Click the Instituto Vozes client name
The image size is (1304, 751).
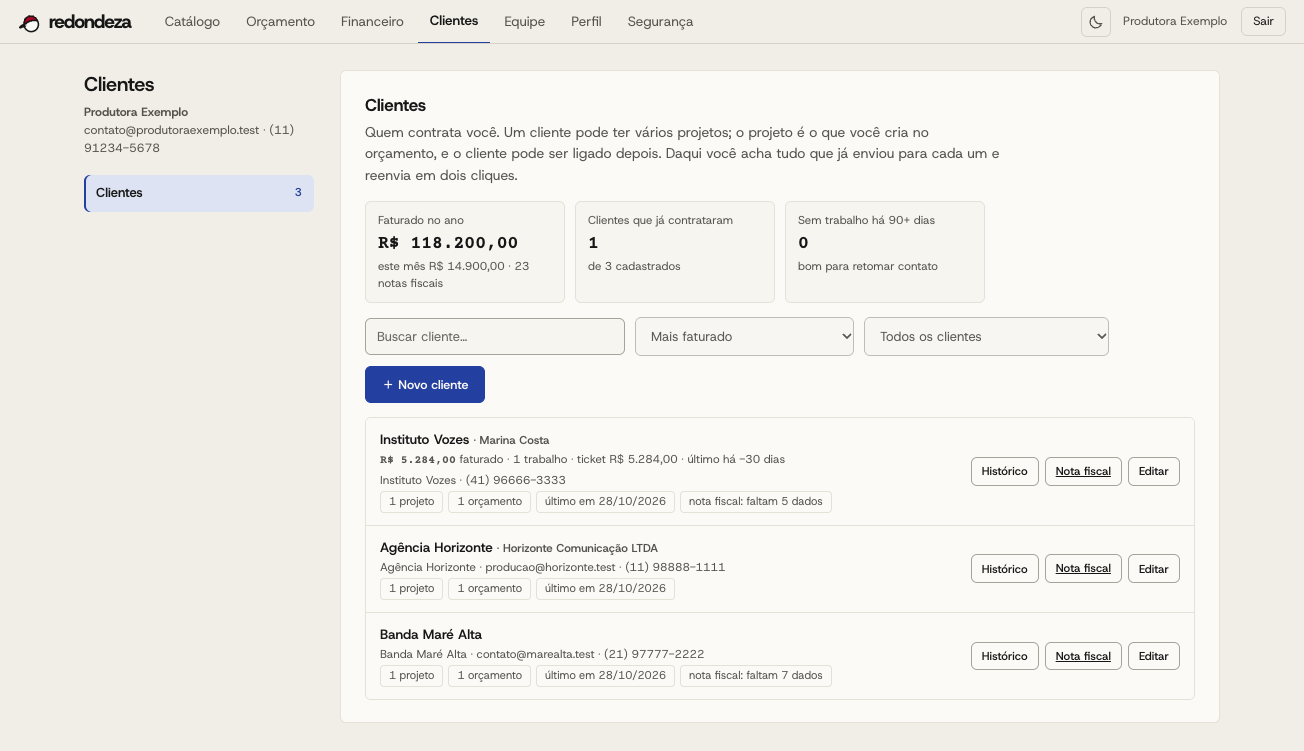[424, 440]
